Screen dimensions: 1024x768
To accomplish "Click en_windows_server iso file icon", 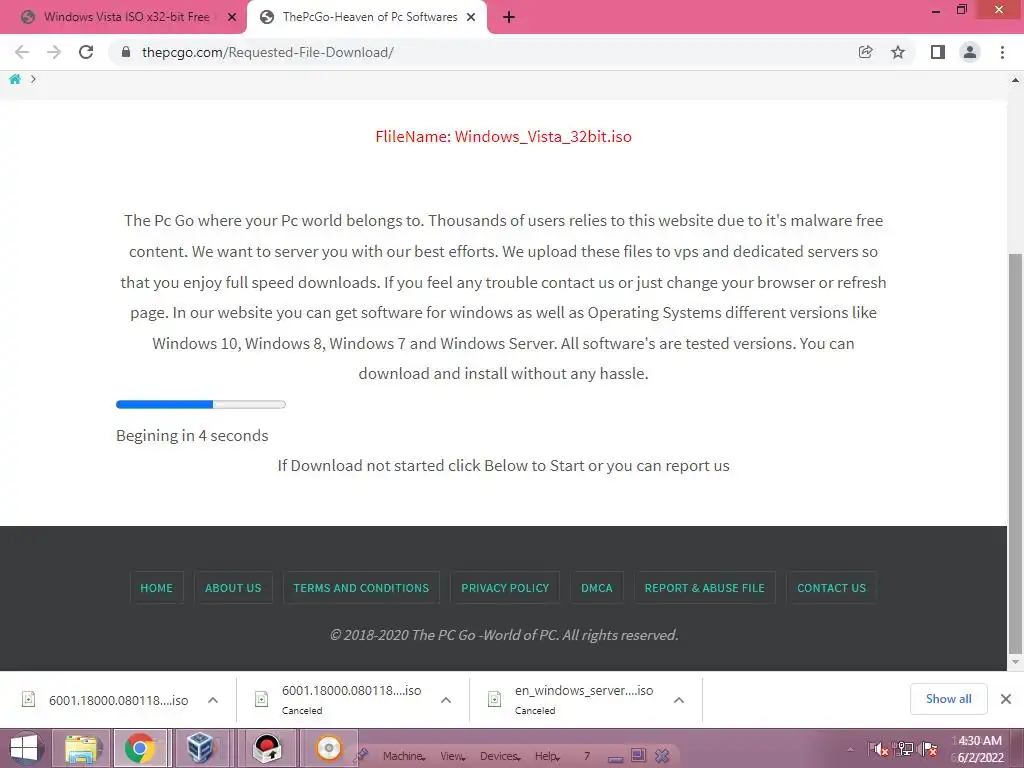I will pos(494,699).
